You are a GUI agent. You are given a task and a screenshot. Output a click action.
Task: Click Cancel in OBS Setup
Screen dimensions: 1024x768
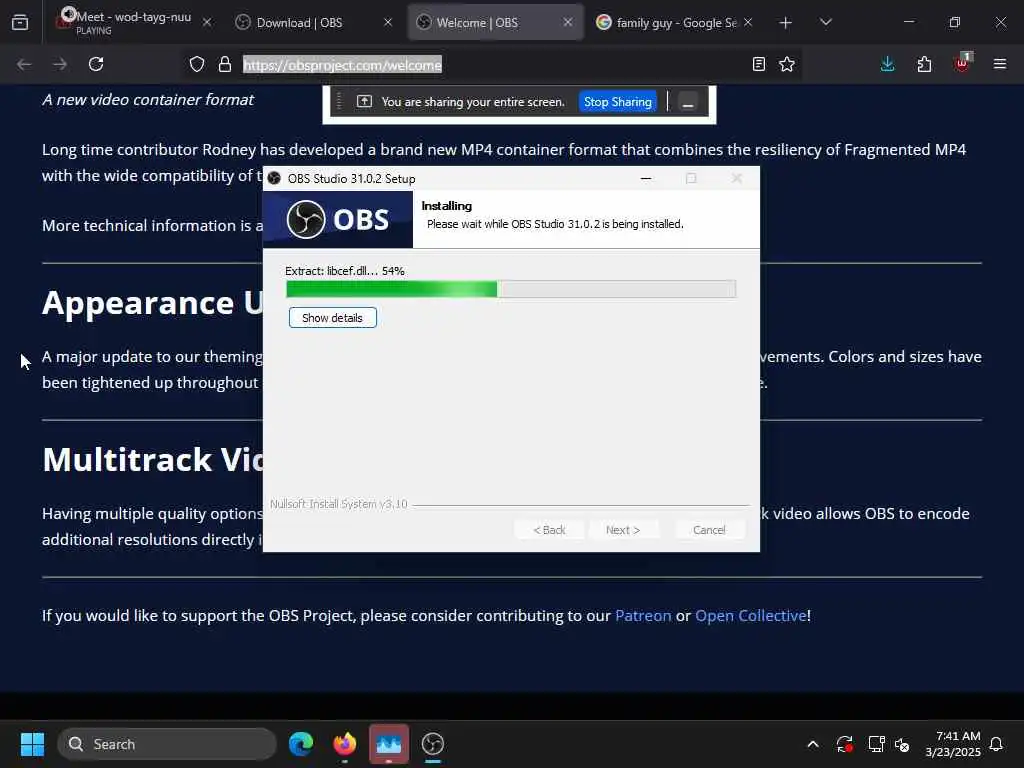pyautogui.click(x=709, y=530)
